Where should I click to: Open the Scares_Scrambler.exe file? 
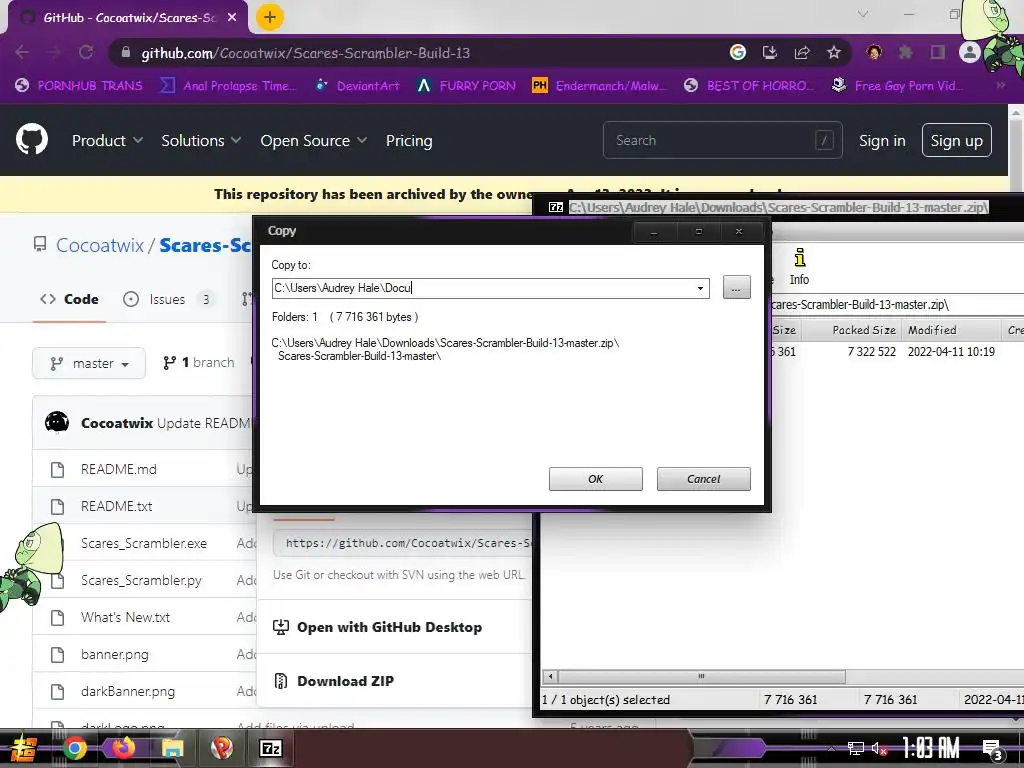pyautogui.click(x=144, y=543)
